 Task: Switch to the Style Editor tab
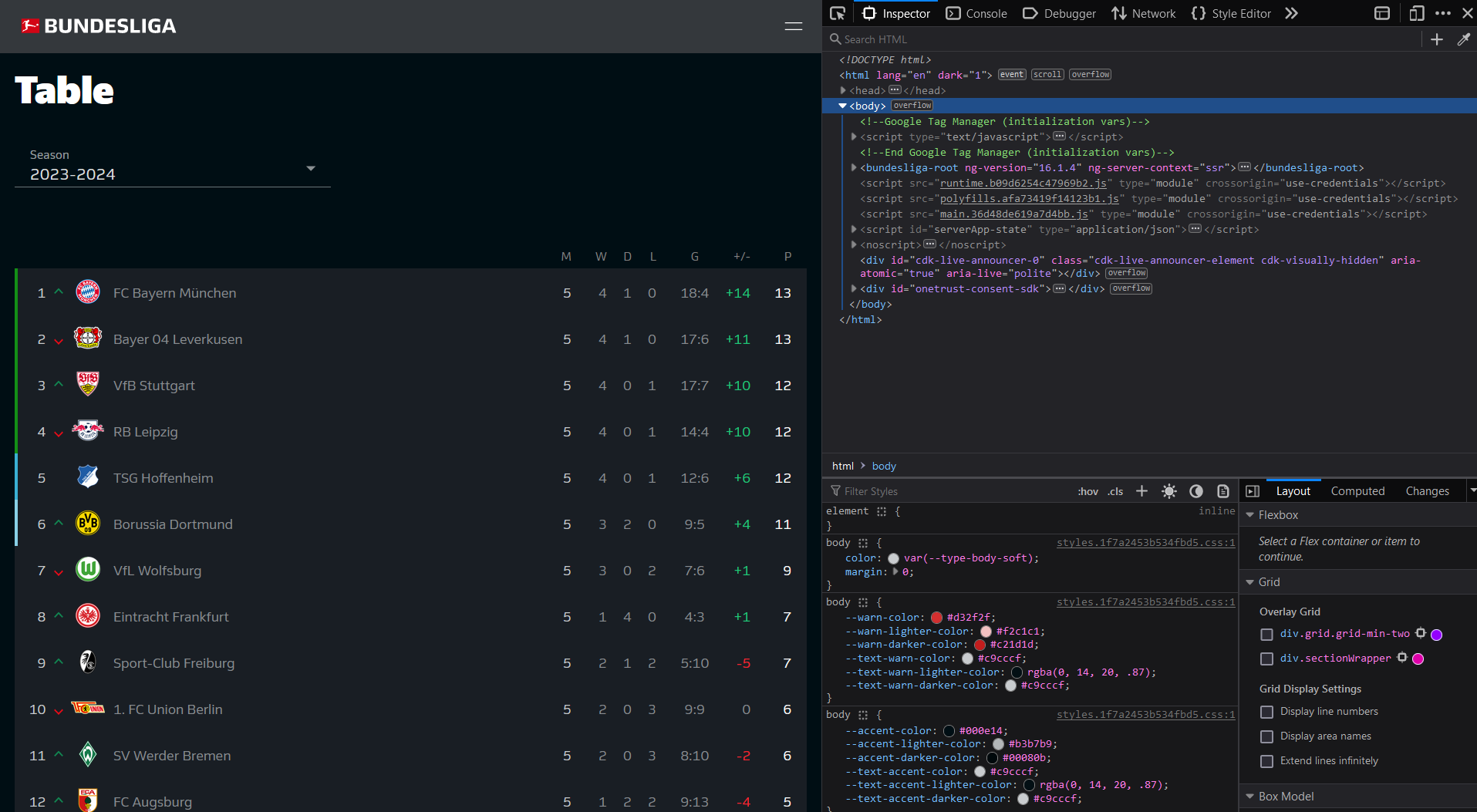(1231, 13)
